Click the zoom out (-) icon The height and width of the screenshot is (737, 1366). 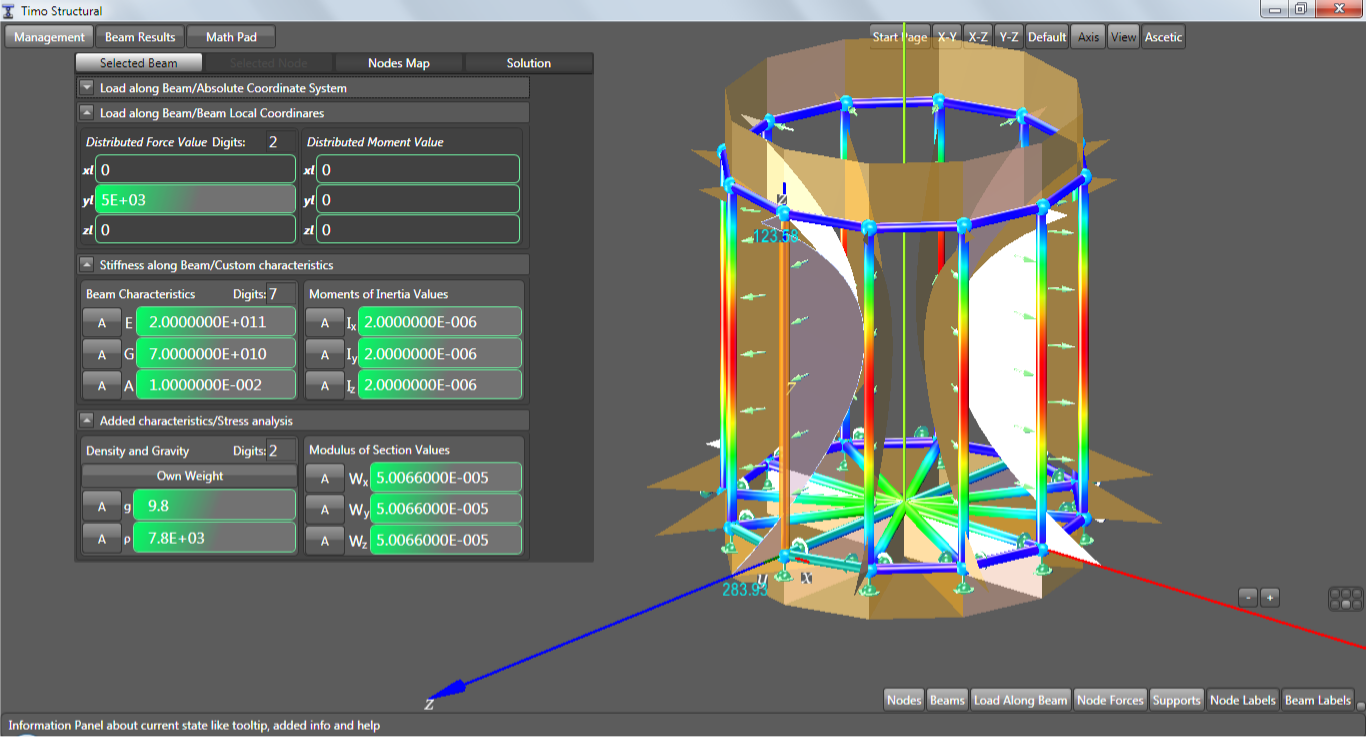1246,596
